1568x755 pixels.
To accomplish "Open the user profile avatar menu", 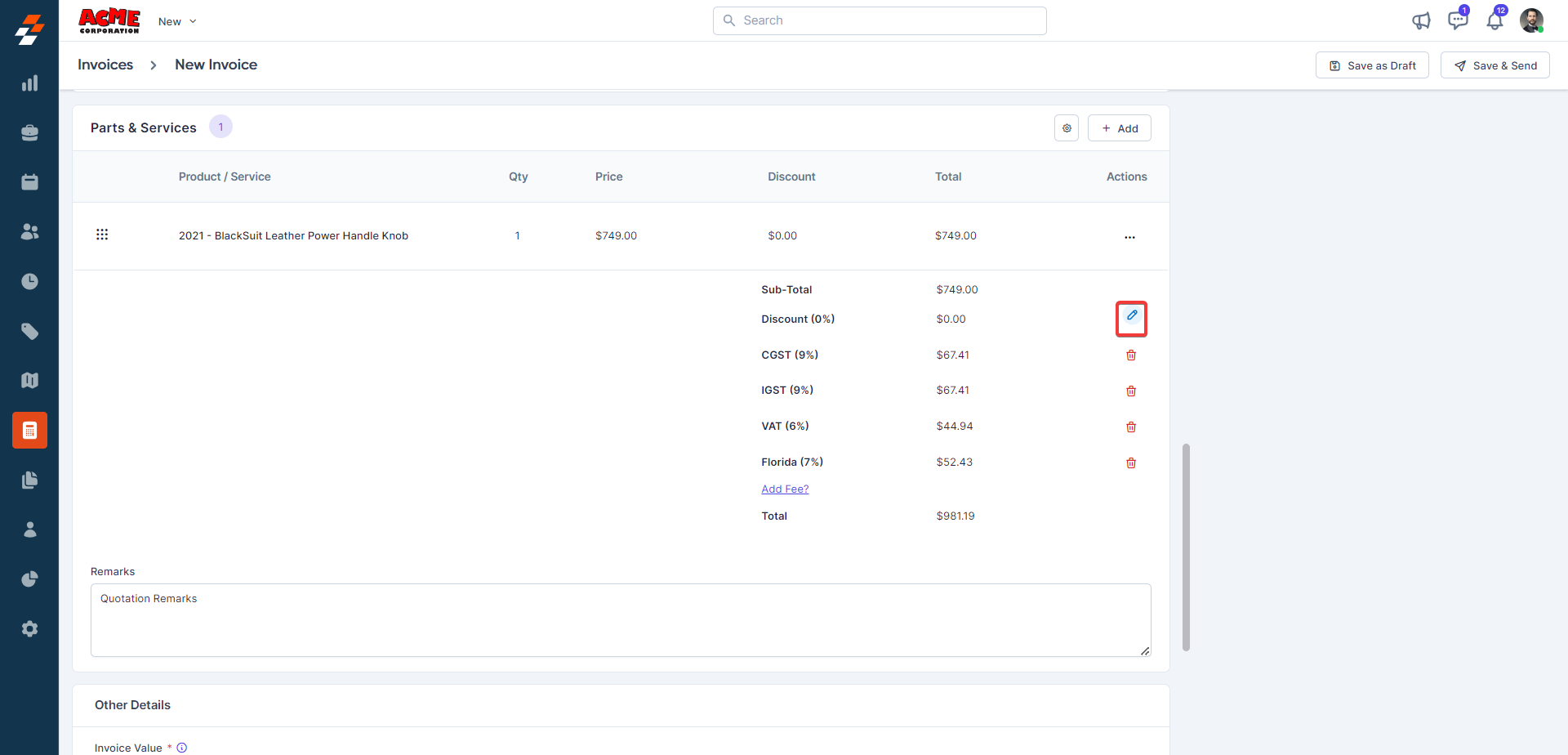I will 1531,20.
